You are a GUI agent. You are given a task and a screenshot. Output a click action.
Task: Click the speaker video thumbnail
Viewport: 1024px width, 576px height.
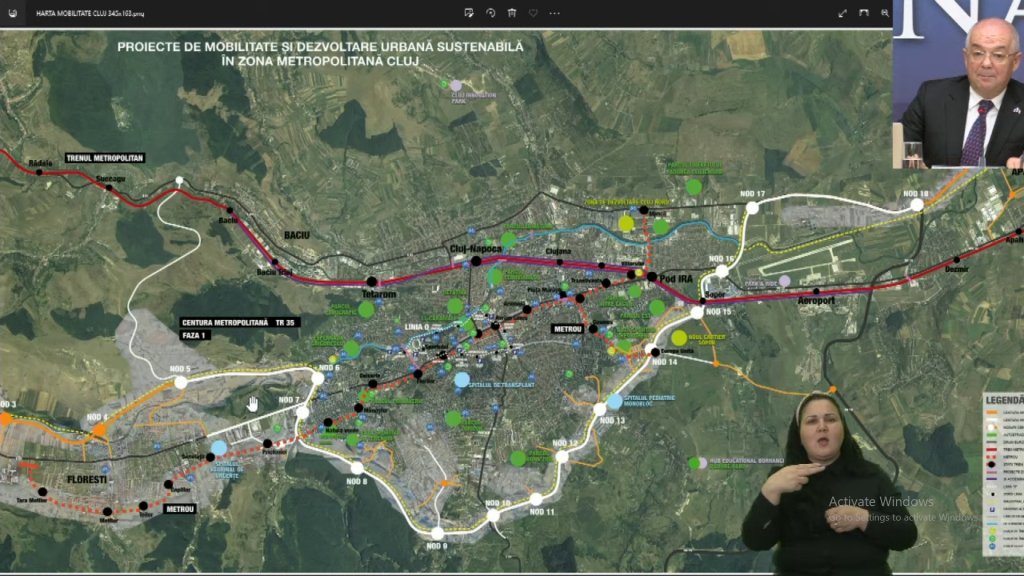click(x=958, y=84)
